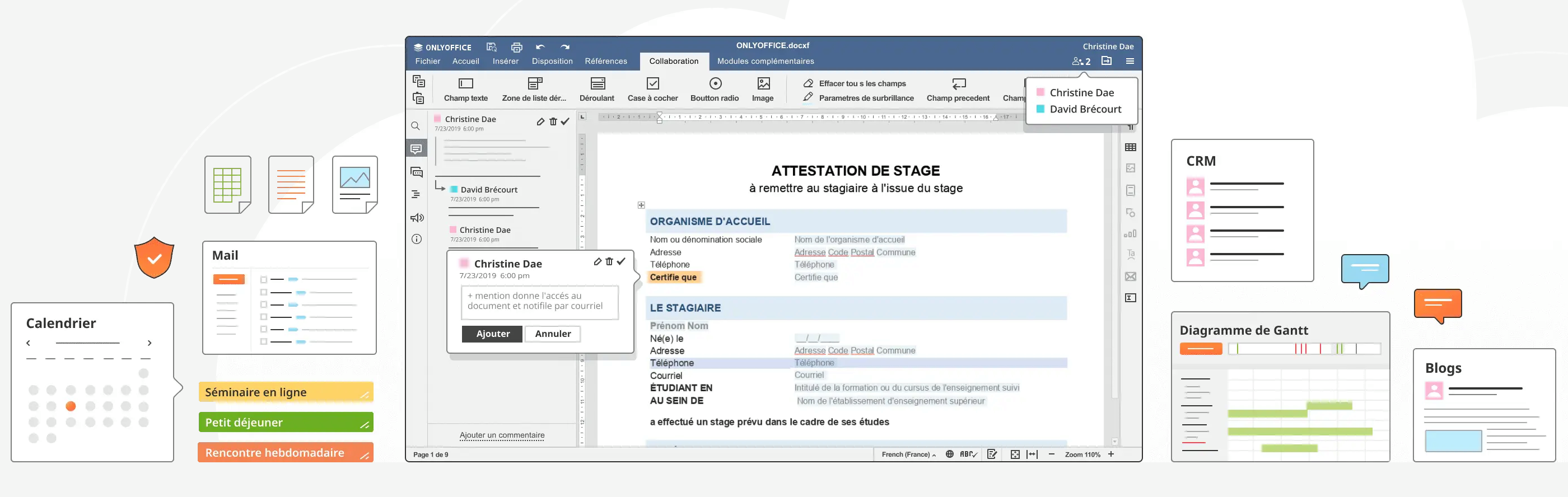Select Christine Dae in the users popup
This screenshot has height=497, width=1568.
[1075, 92]
